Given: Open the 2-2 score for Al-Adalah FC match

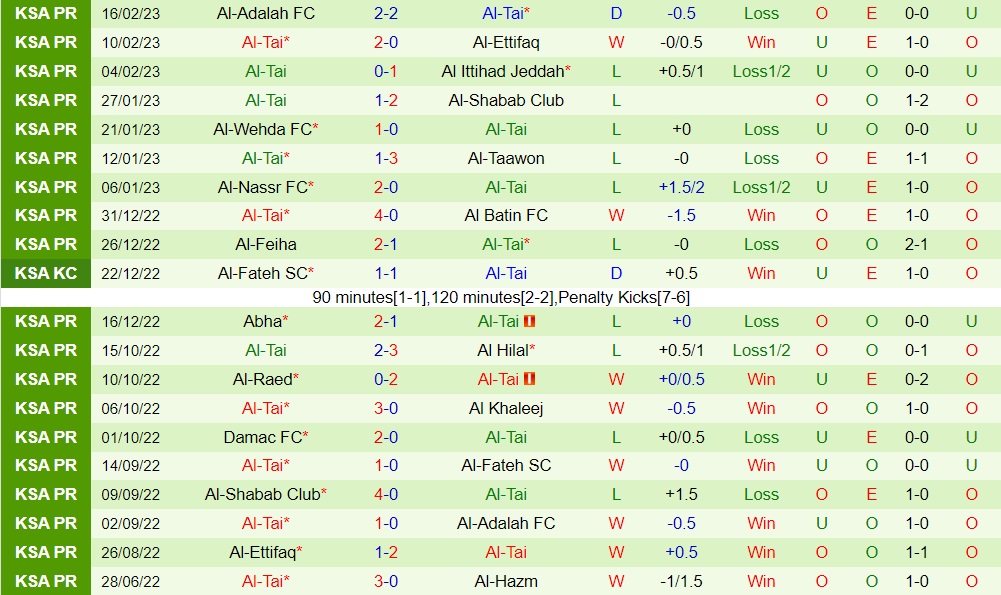Looking at the screenshot, I should (386, 13).
